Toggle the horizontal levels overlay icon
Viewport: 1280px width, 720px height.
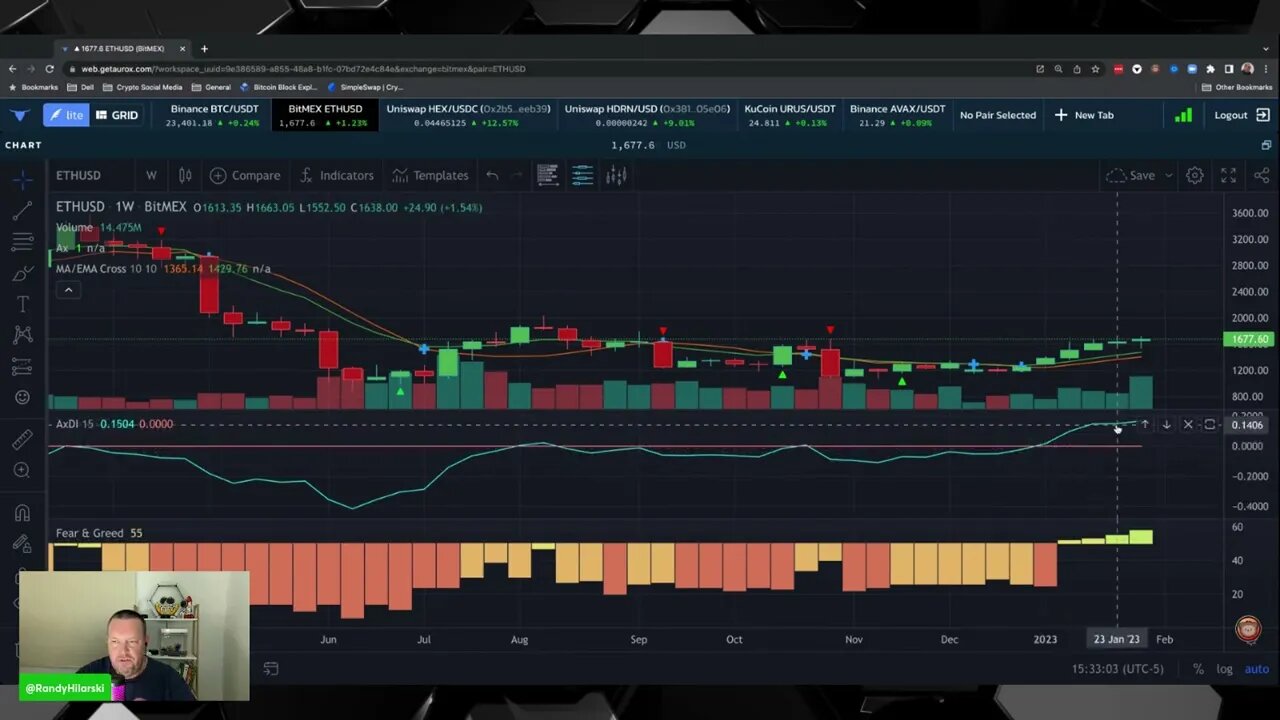[583, 175]
